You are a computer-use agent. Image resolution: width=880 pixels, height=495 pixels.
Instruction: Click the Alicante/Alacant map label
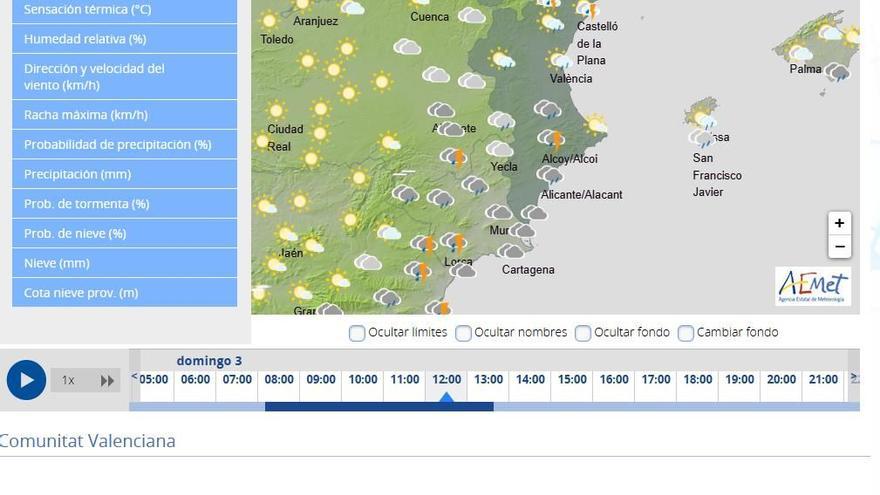(x=581, y=195)
